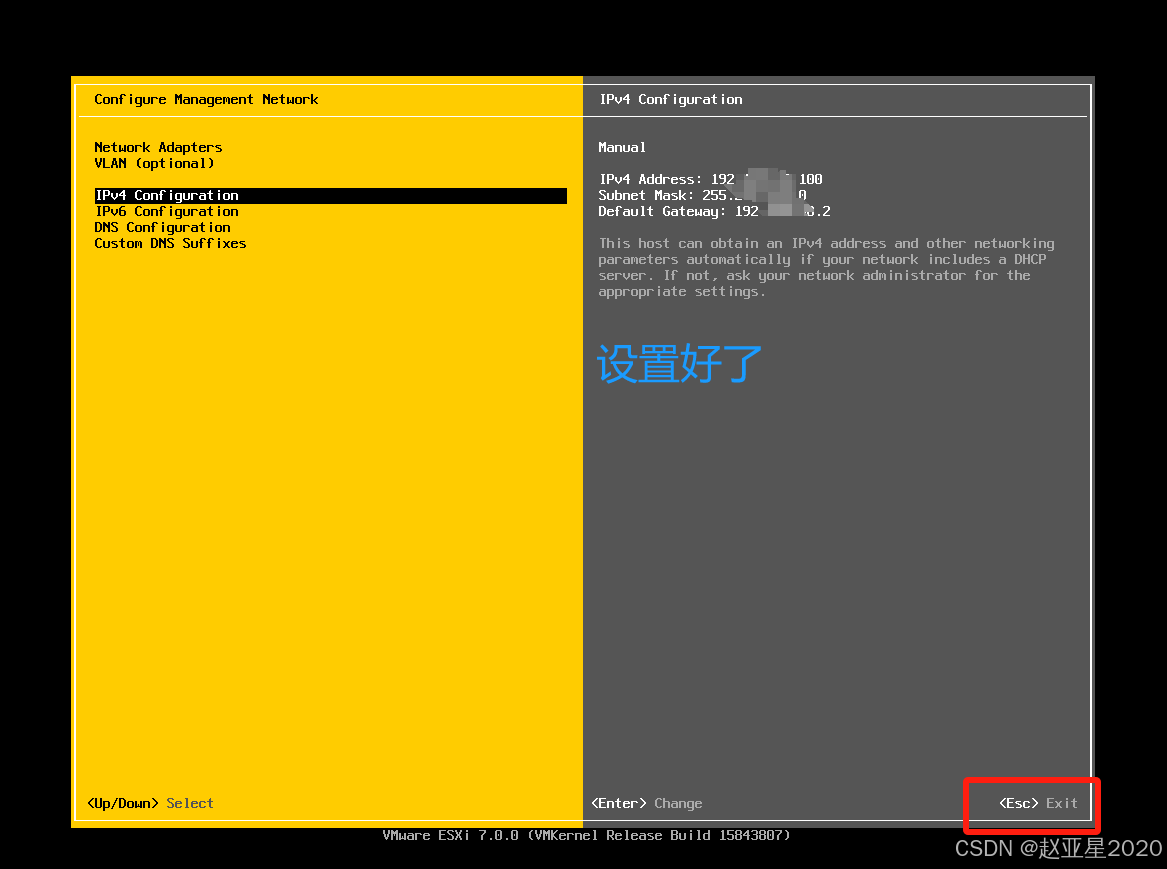The height and width of the screenshot is (869, 1167).
Task: Open Custom DNS Suffixes entry
Action: [x=170, y=243]
